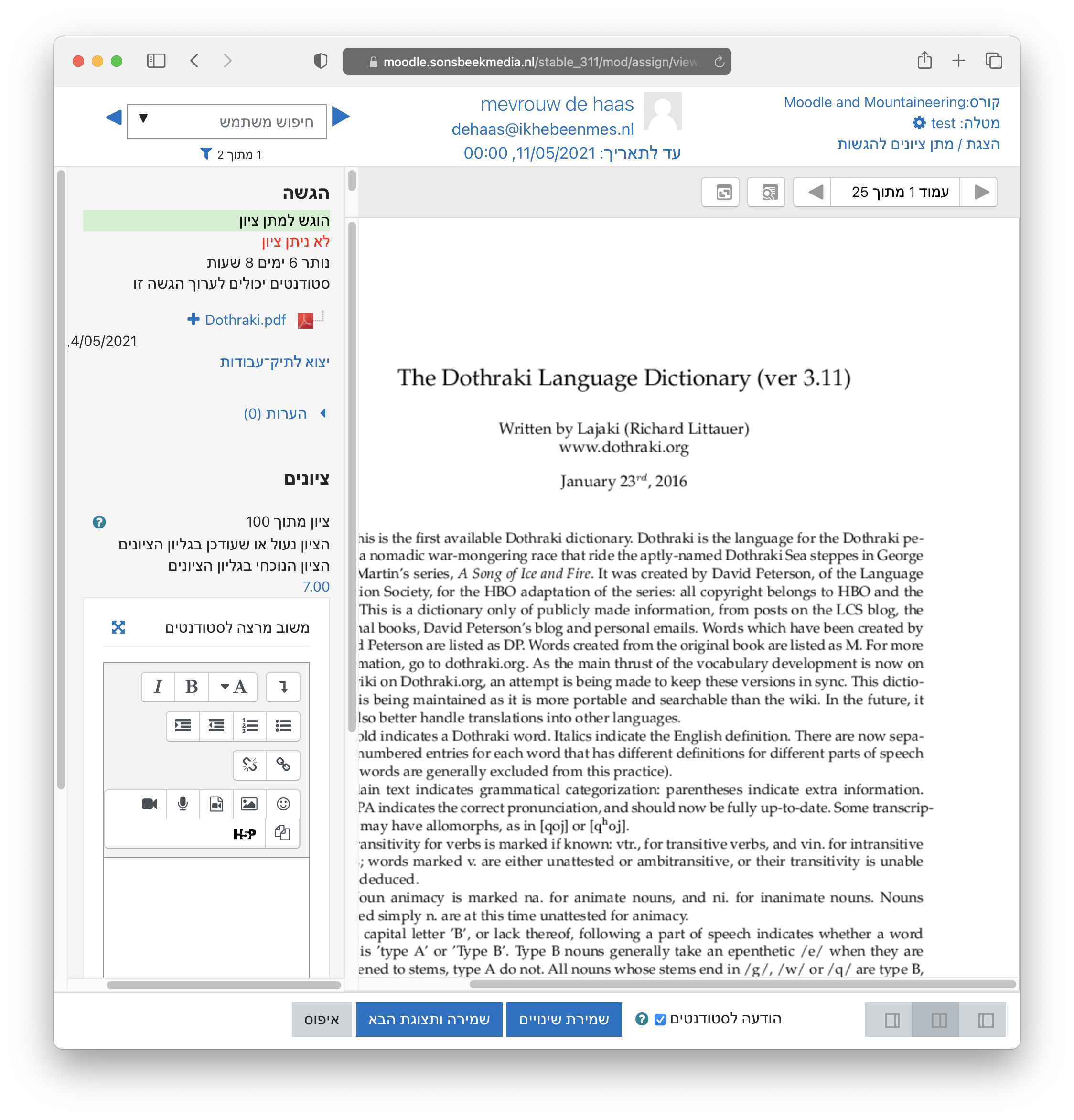
Task: Open the page selector 1 of 25
Action: [895, 192]
